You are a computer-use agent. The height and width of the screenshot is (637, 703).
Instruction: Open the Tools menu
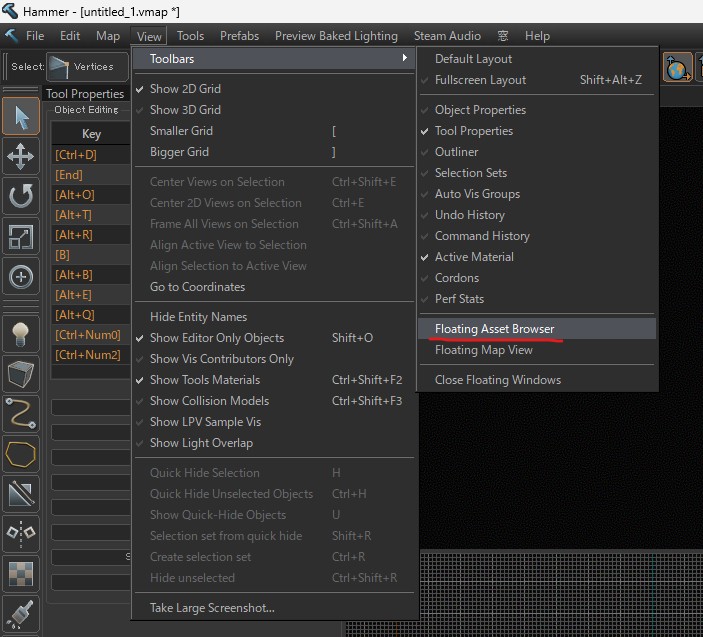click(191, 36)
